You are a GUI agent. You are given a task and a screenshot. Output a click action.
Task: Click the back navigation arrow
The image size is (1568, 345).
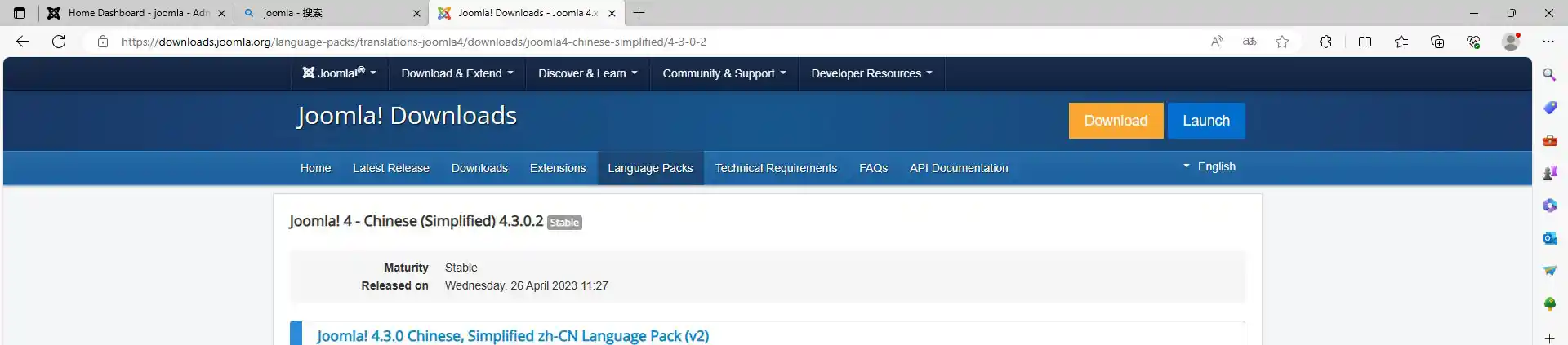click(x=23, y=42)
